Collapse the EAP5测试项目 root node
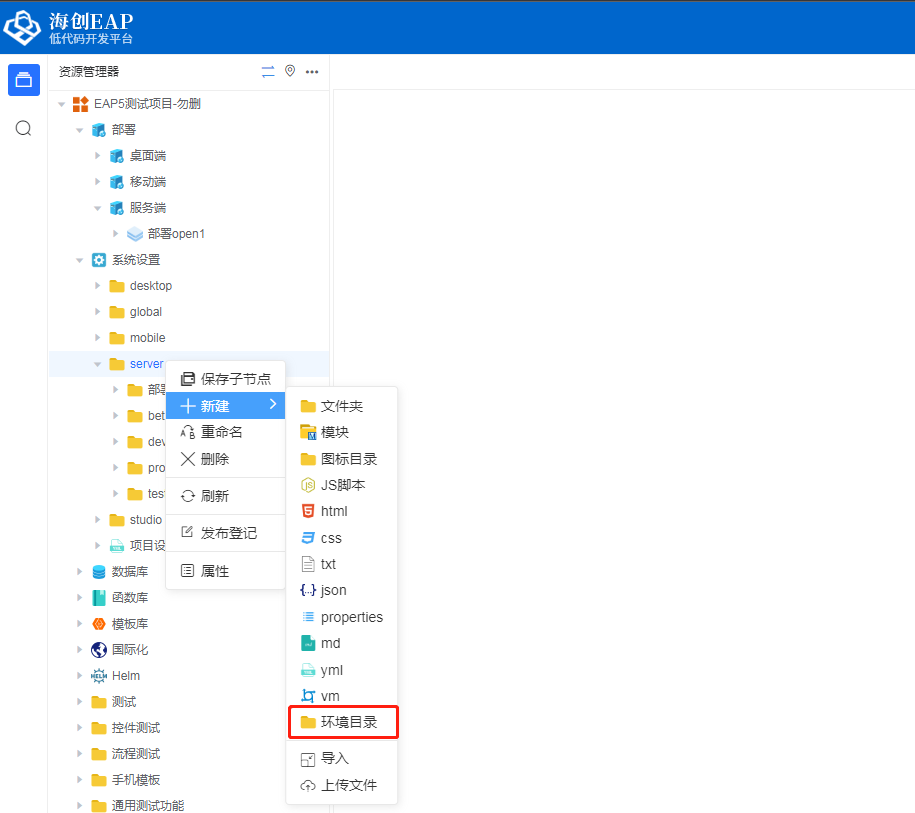Viewport: 915px width, 813px height. tap(62, 104)
